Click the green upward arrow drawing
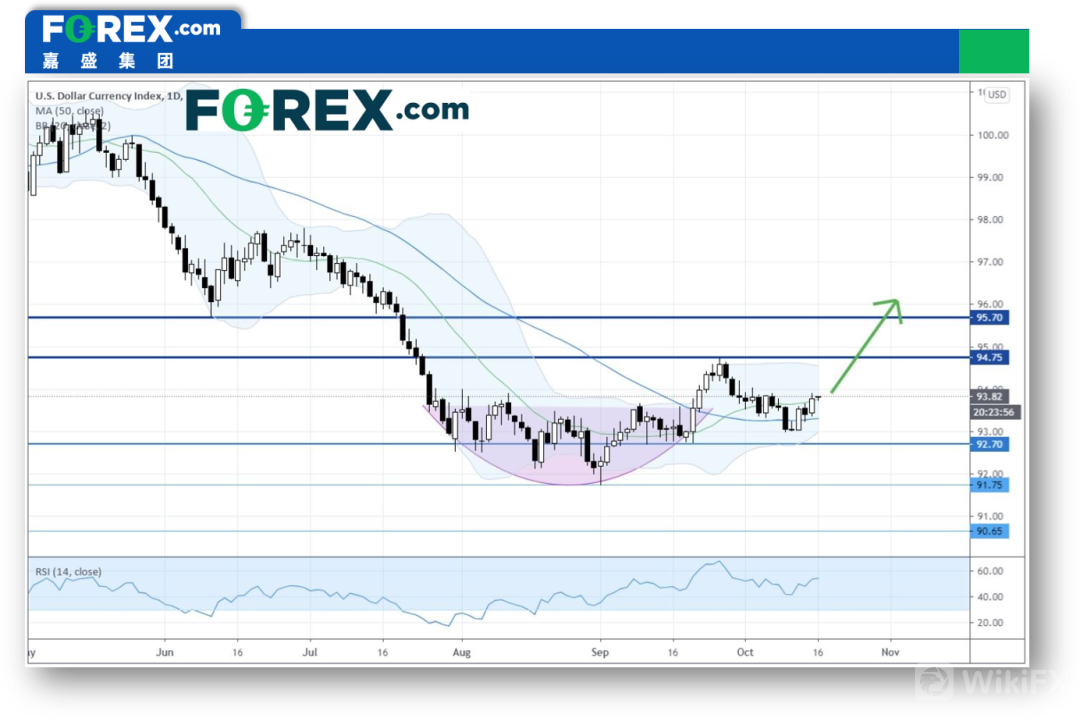 (x=867, y=344)
